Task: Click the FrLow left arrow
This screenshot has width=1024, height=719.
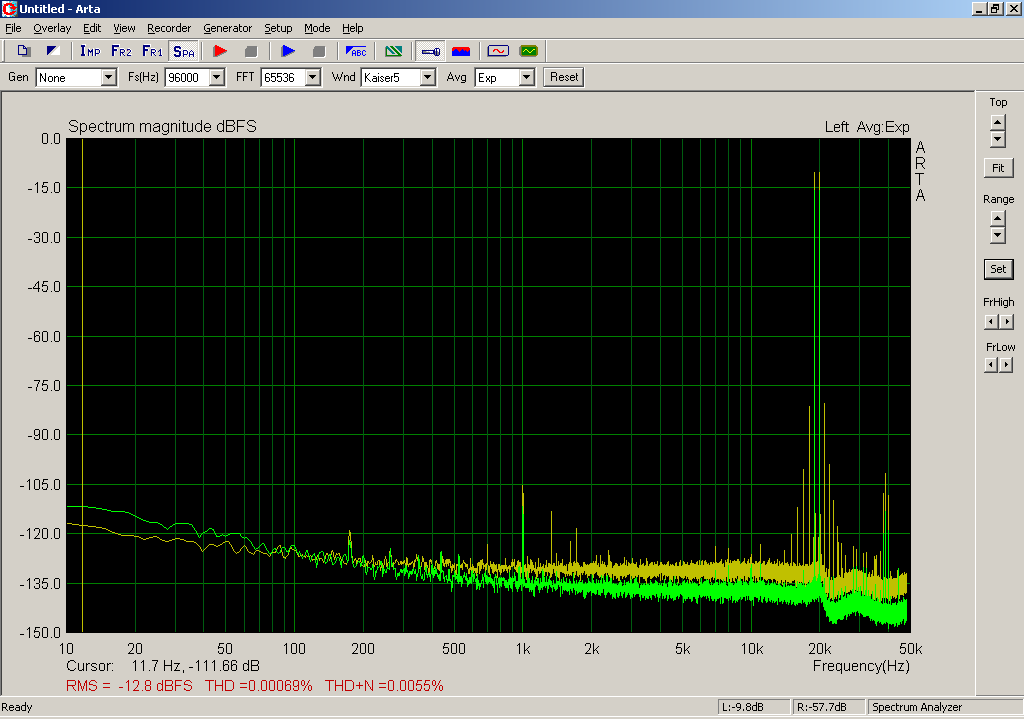Action: 991,365
